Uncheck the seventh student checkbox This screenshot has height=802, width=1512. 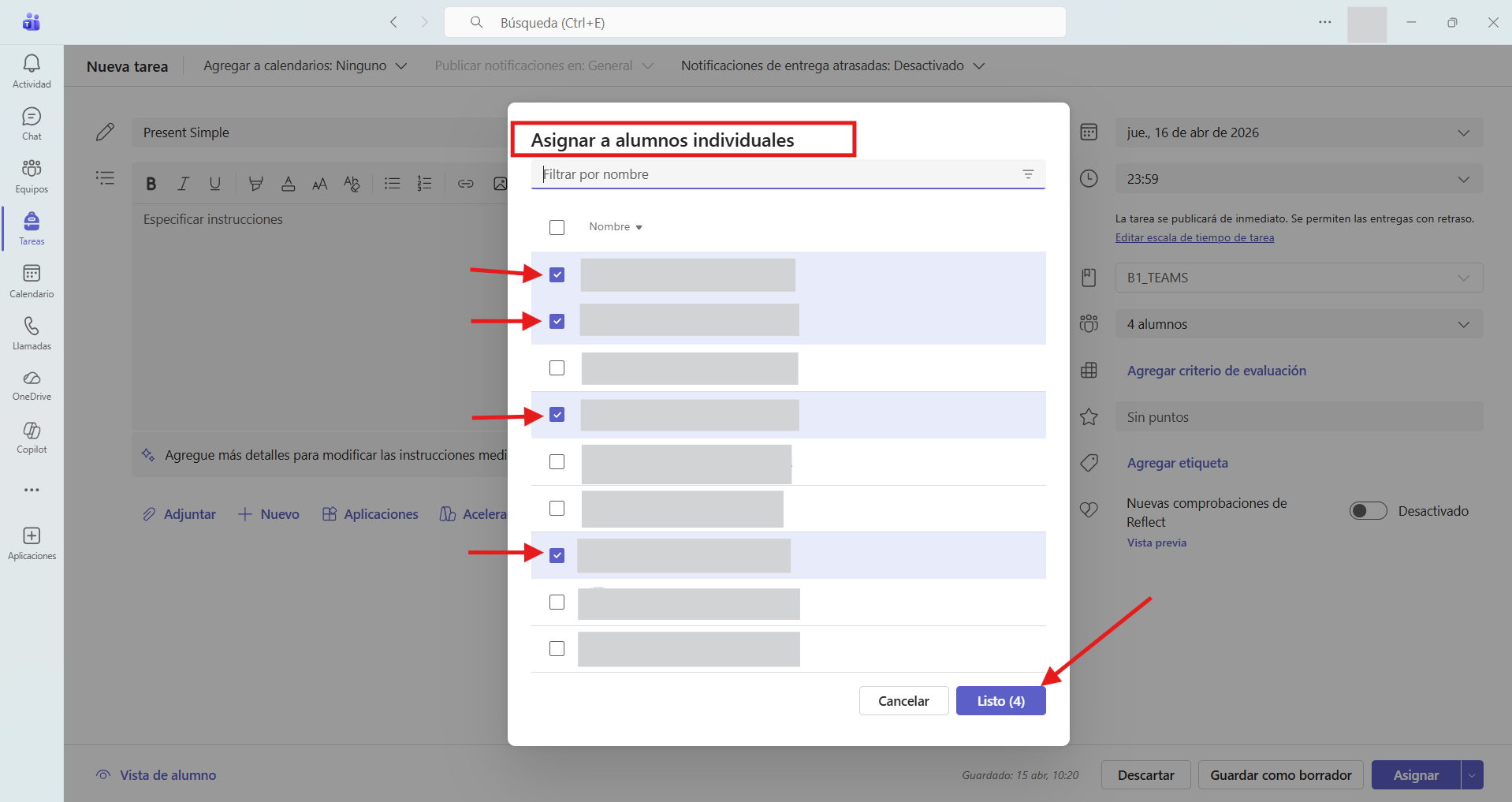point(557,555)
